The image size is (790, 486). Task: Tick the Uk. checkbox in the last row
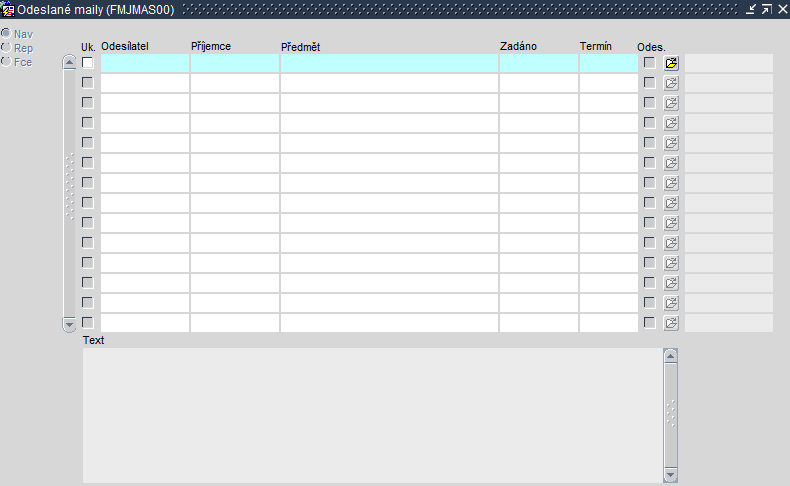click(88, 322)
